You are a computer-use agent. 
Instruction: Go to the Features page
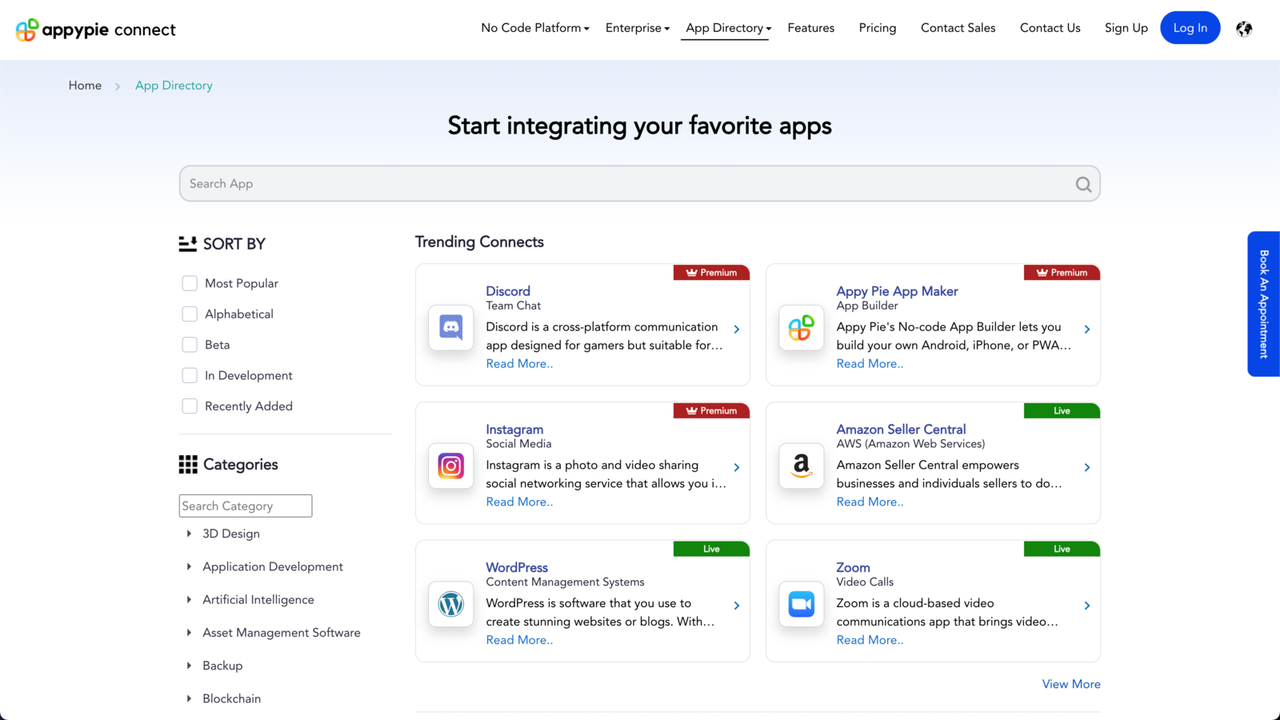[x=811, y=28]
